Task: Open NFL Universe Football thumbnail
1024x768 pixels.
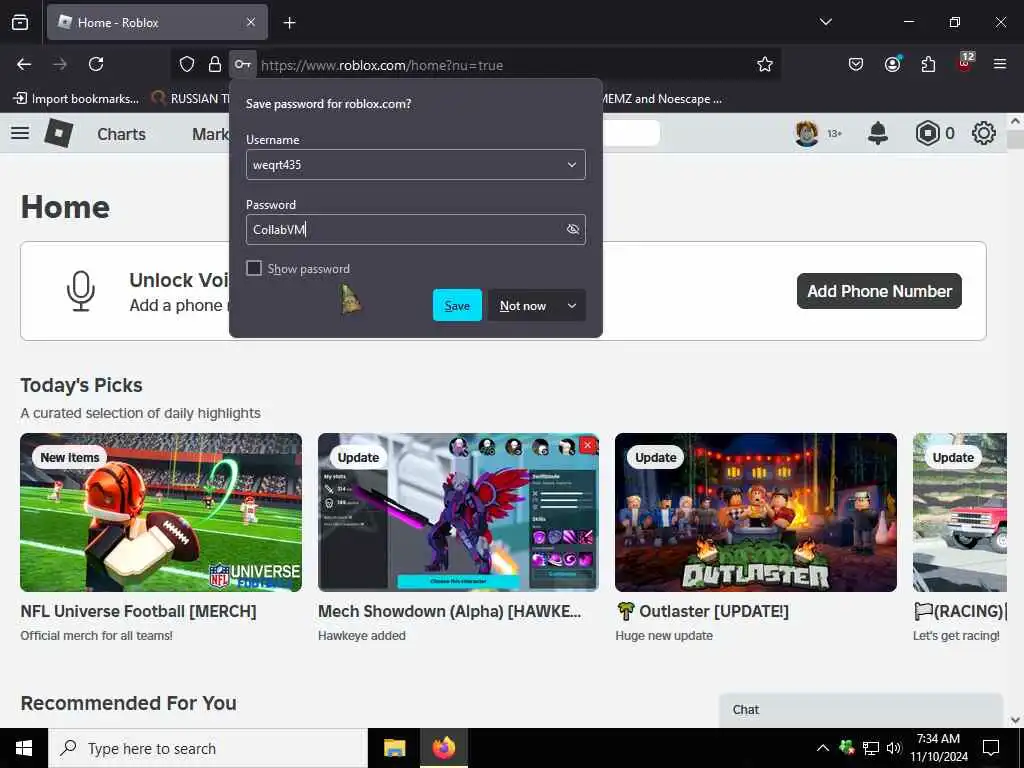Action: point(161,513)
